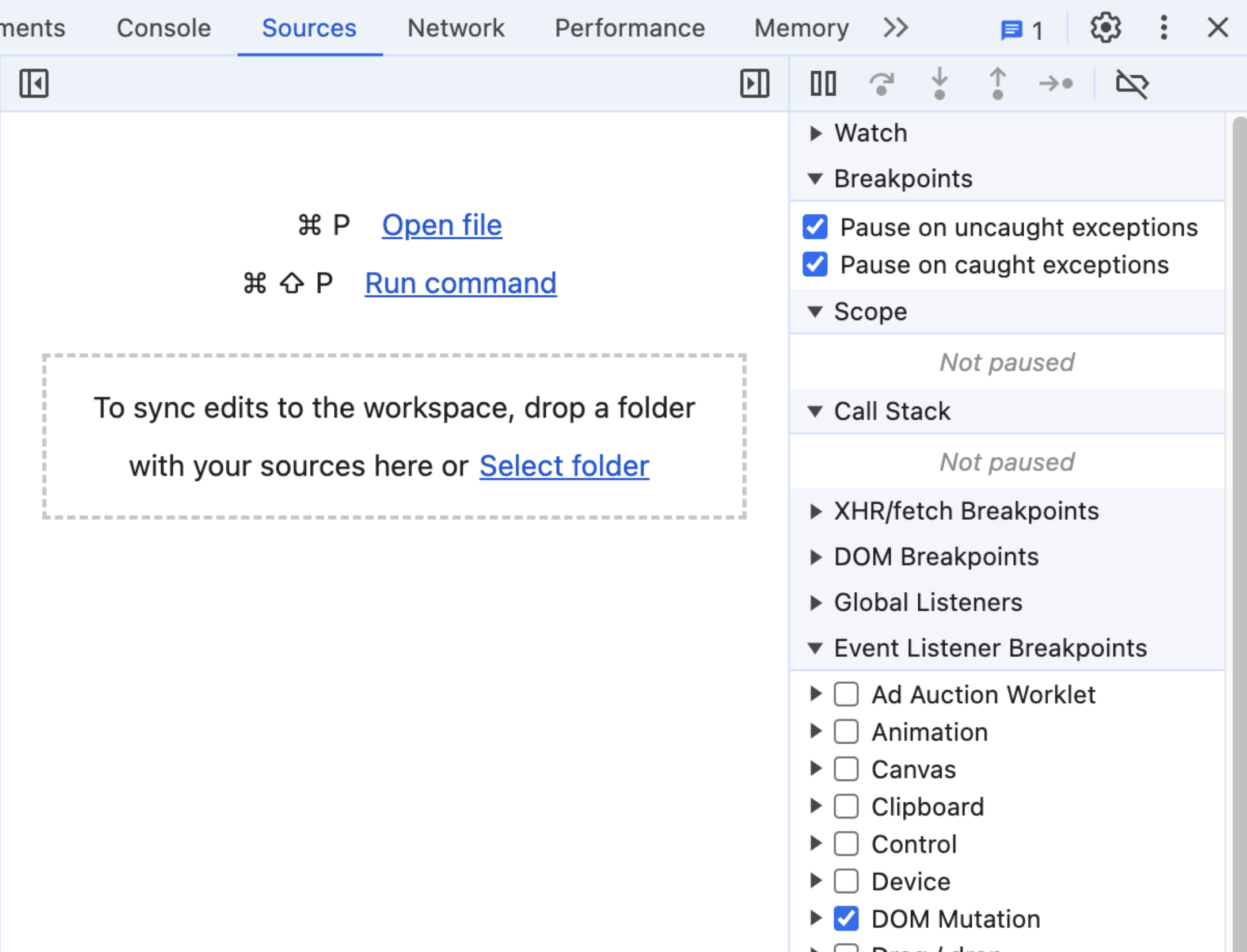
Task: Step over next function call
Action: pyautogui.click(x=881, y=83)
